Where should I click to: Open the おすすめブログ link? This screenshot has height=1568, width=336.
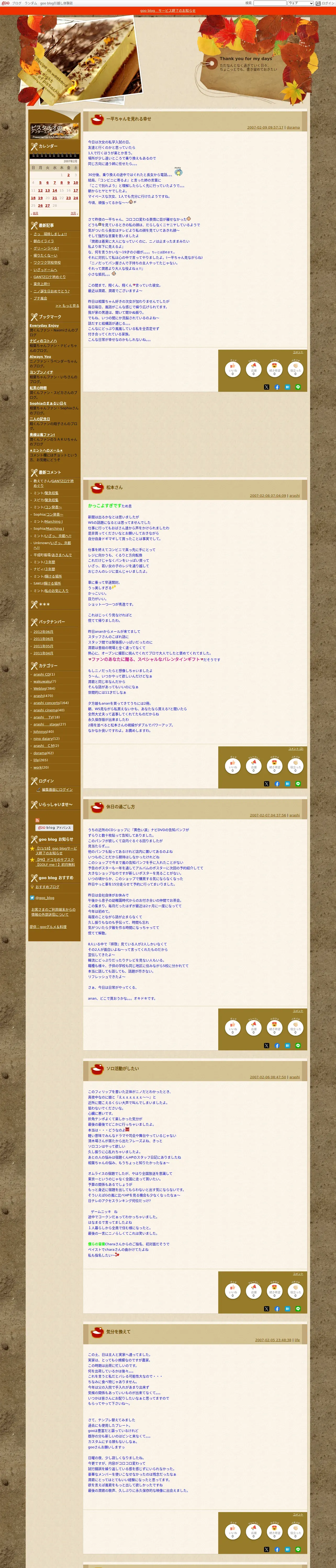pyautogui.click(x=48, y=887)
